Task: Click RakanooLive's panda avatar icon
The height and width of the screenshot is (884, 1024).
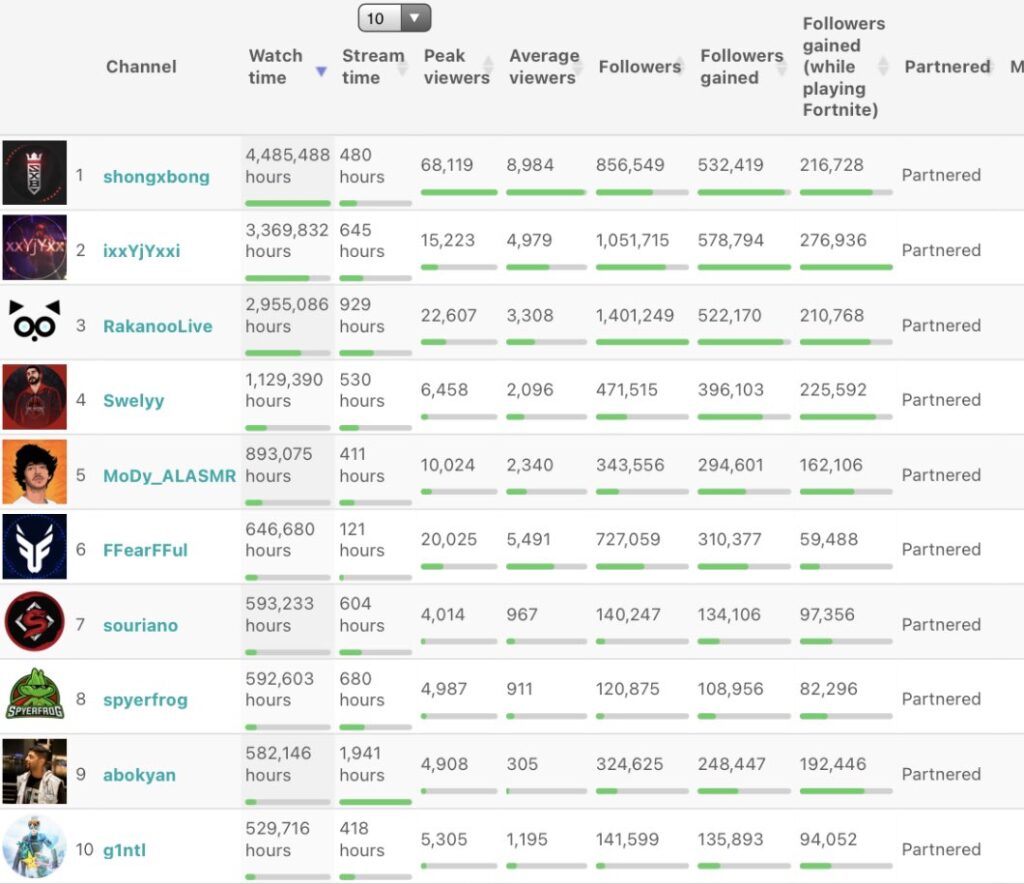Action: click(x=34, y=322)
